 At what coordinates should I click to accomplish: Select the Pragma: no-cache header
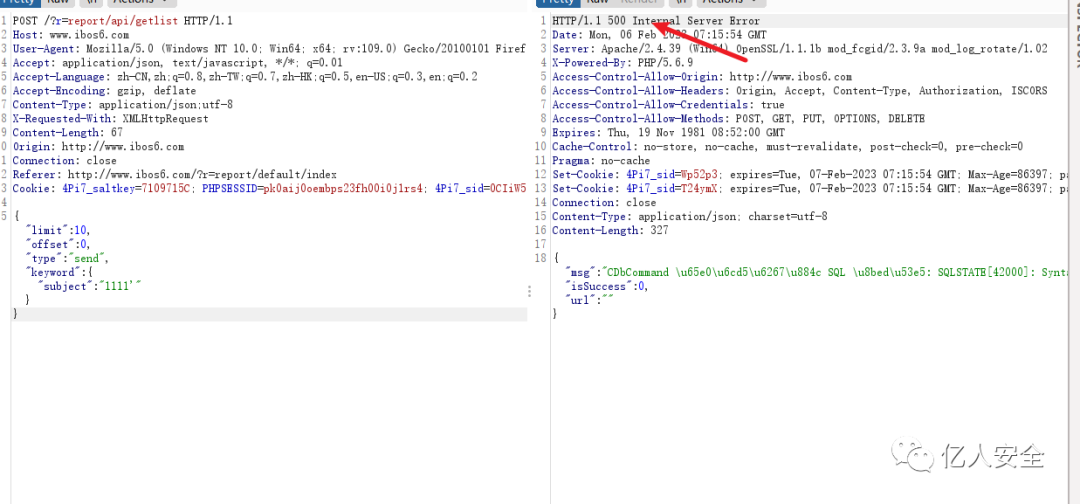coord(601,160)
